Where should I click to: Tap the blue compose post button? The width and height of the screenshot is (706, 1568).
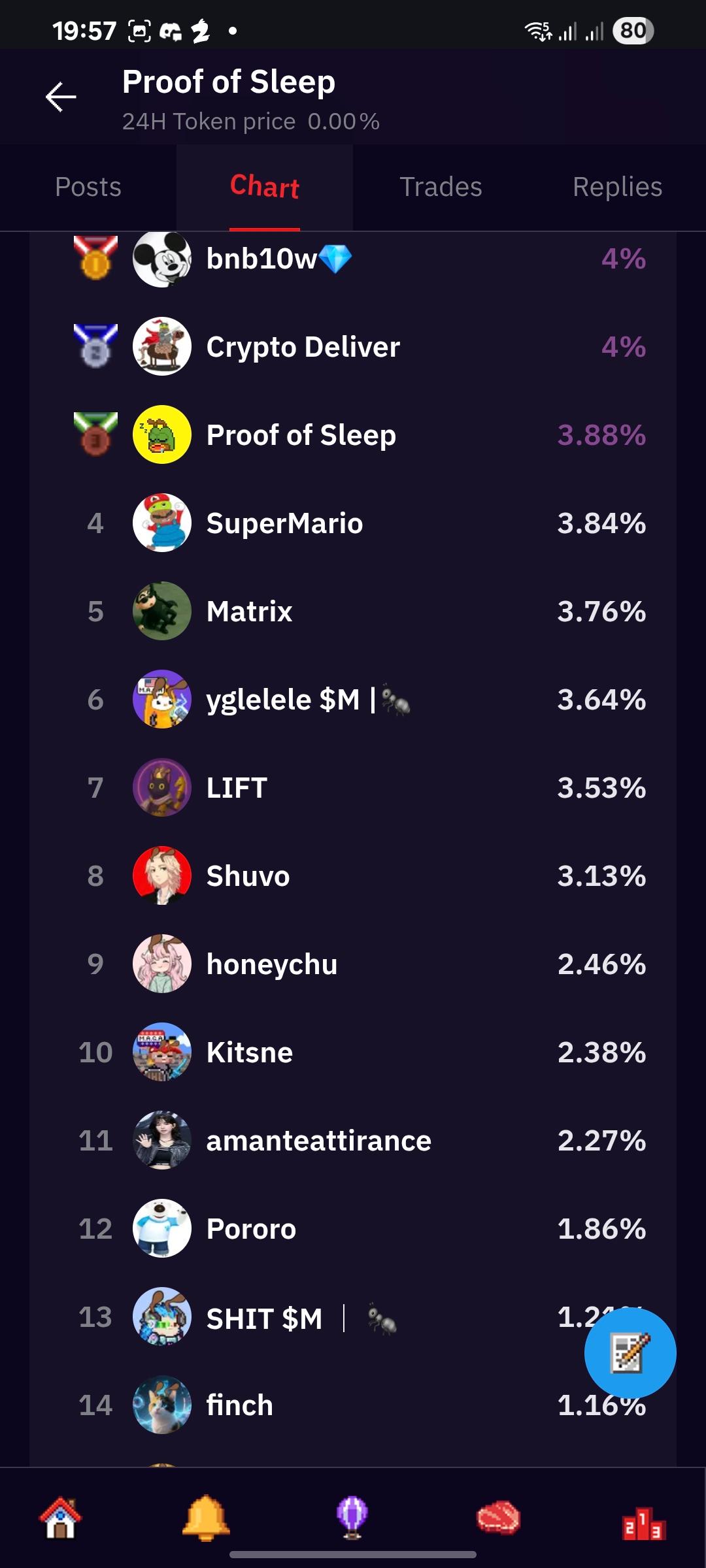(630, 1352)
